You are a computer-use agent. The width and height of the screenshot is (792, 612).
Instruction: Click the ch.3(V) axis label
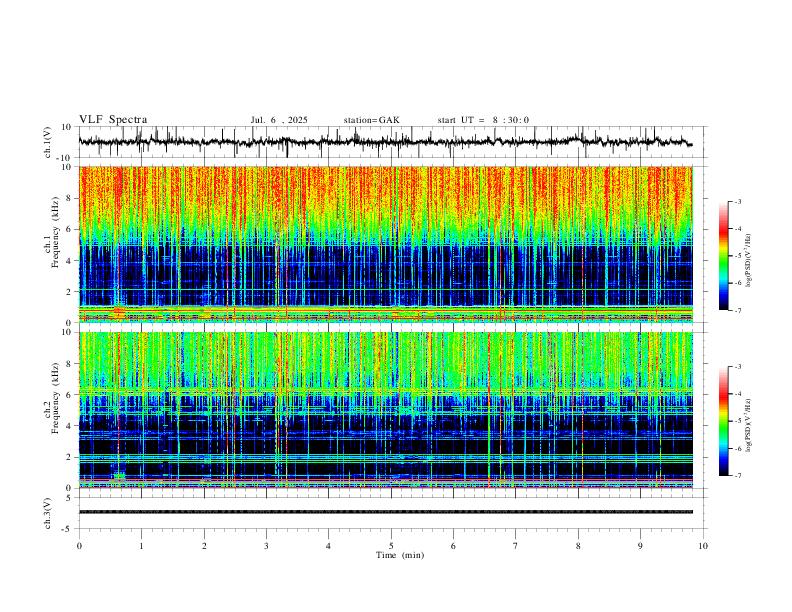click(47, 513)
